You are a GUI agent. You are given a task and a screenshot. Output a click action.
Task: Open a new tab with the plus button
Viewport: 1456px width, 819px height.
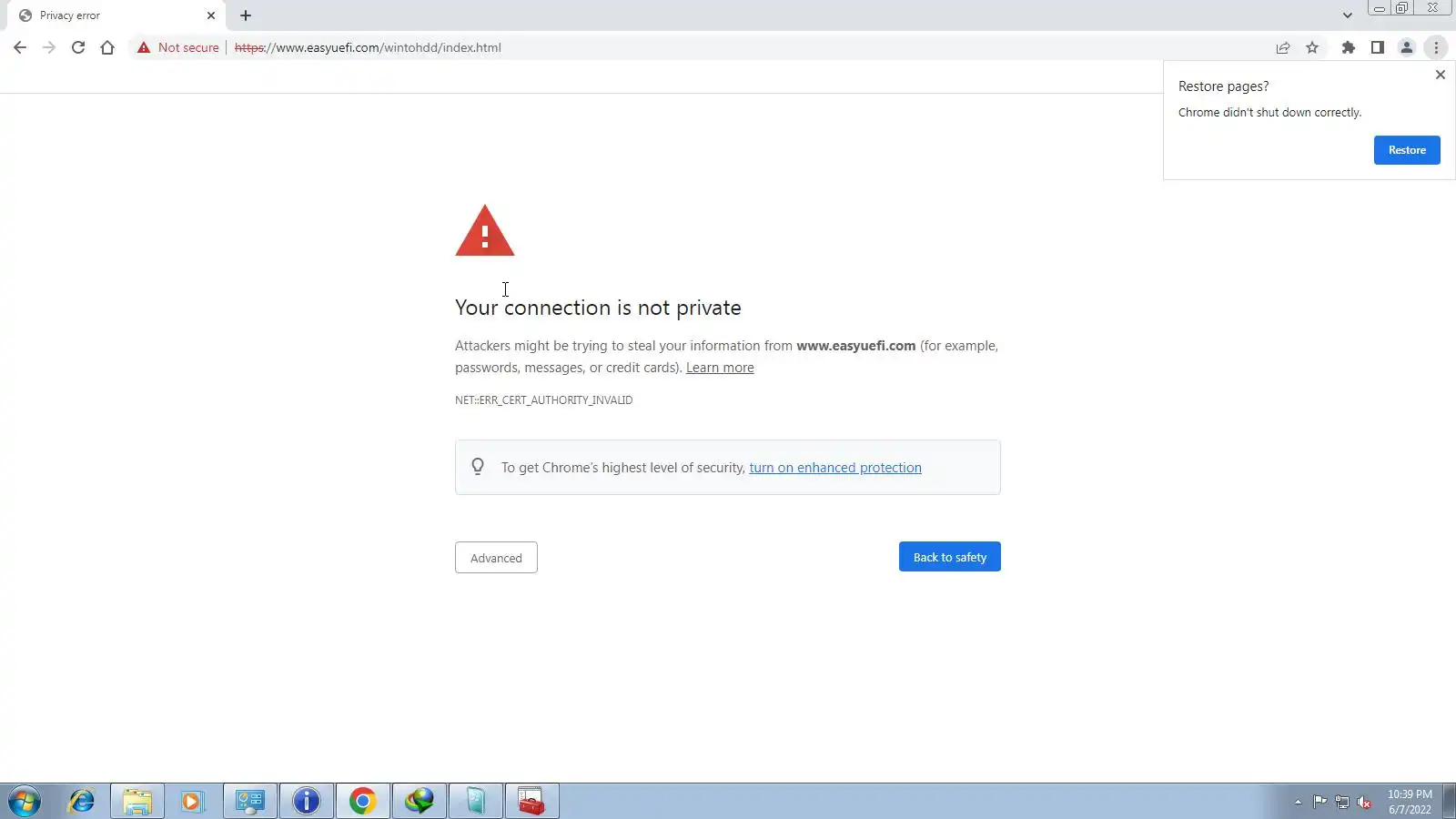point(246,15)
